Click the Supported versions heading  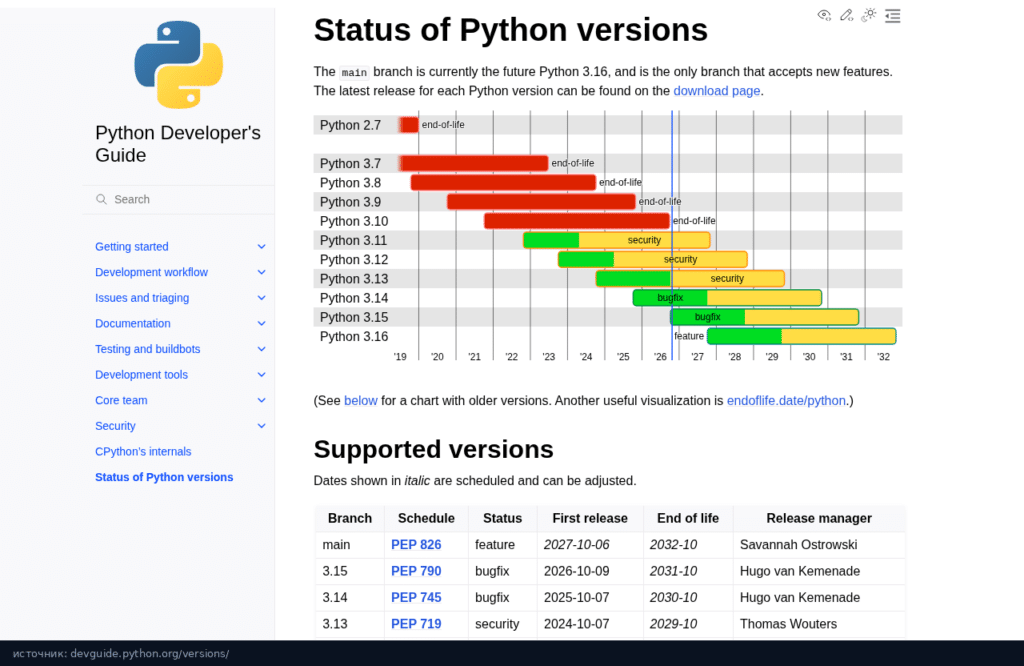point(434,450)
